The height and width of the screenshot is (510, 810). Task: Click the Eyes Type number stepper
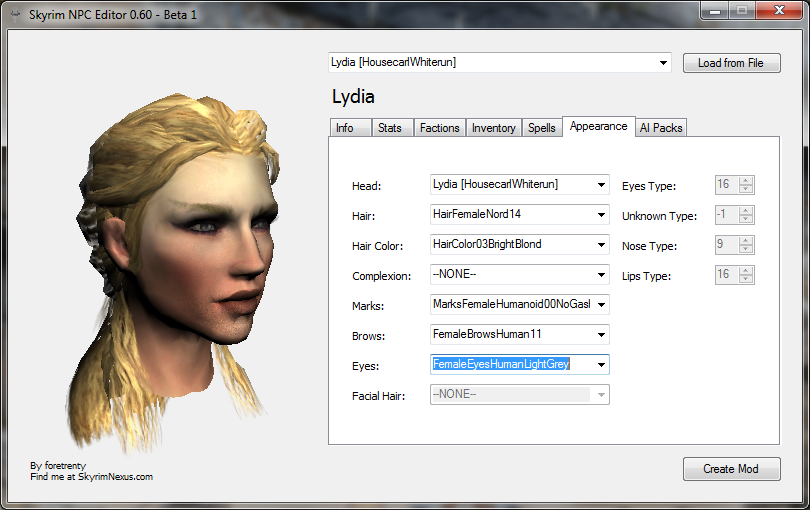pos(734,185)
